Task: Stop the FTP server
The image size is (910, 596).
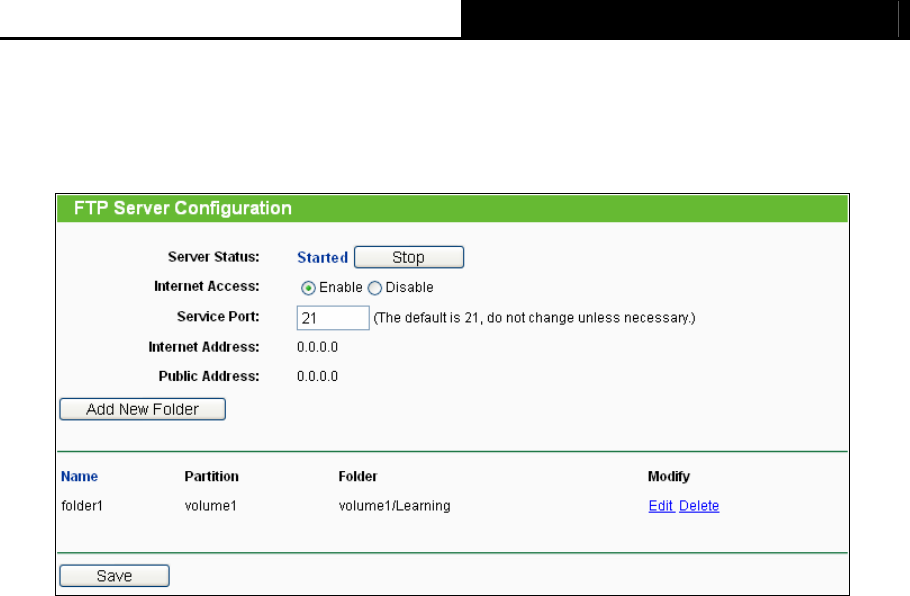Action: click(x=409, y=257)
